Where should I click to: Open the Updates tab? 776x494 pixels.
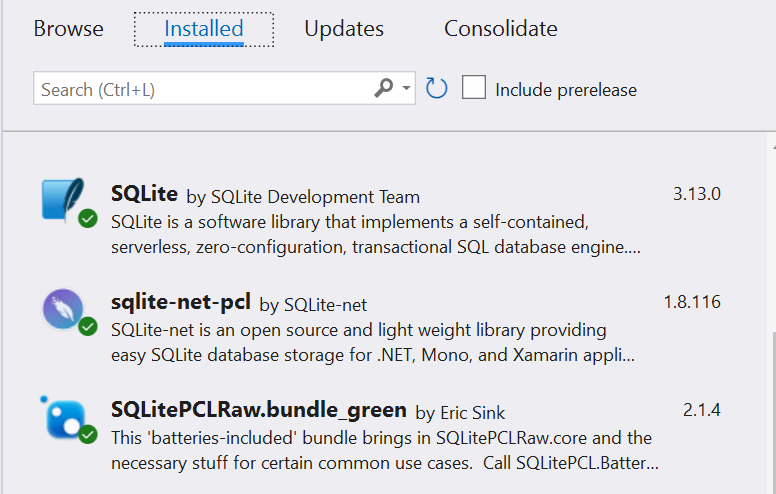point(344,28)
